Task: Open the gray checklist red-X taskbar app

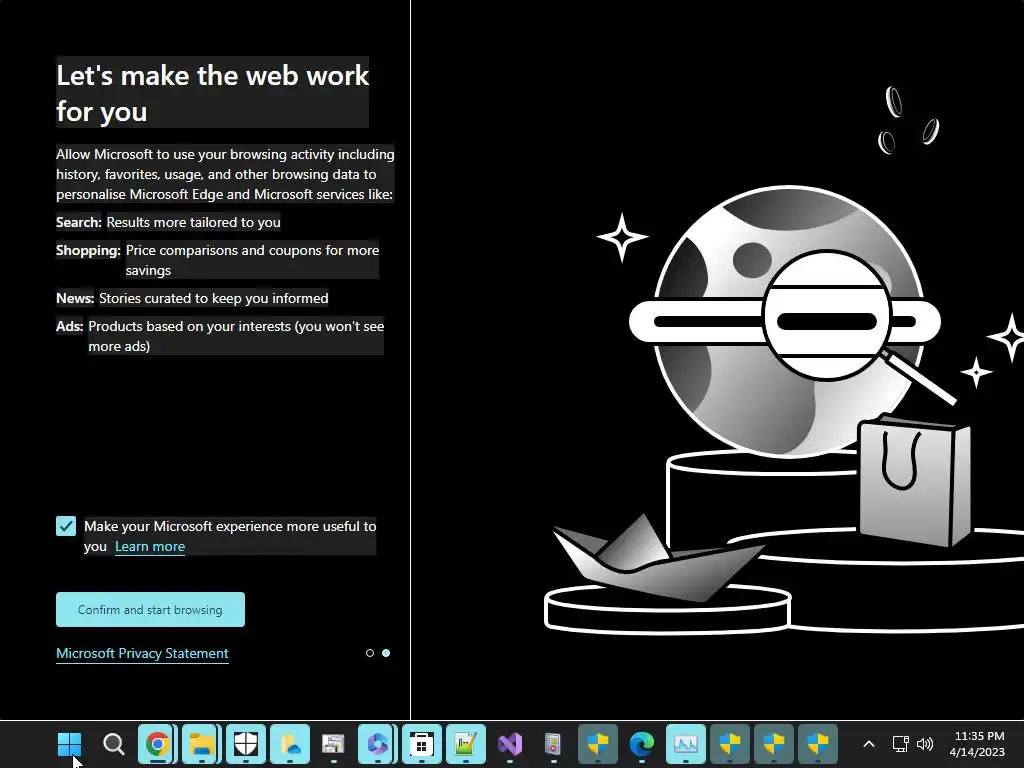Action: [554, 744]
